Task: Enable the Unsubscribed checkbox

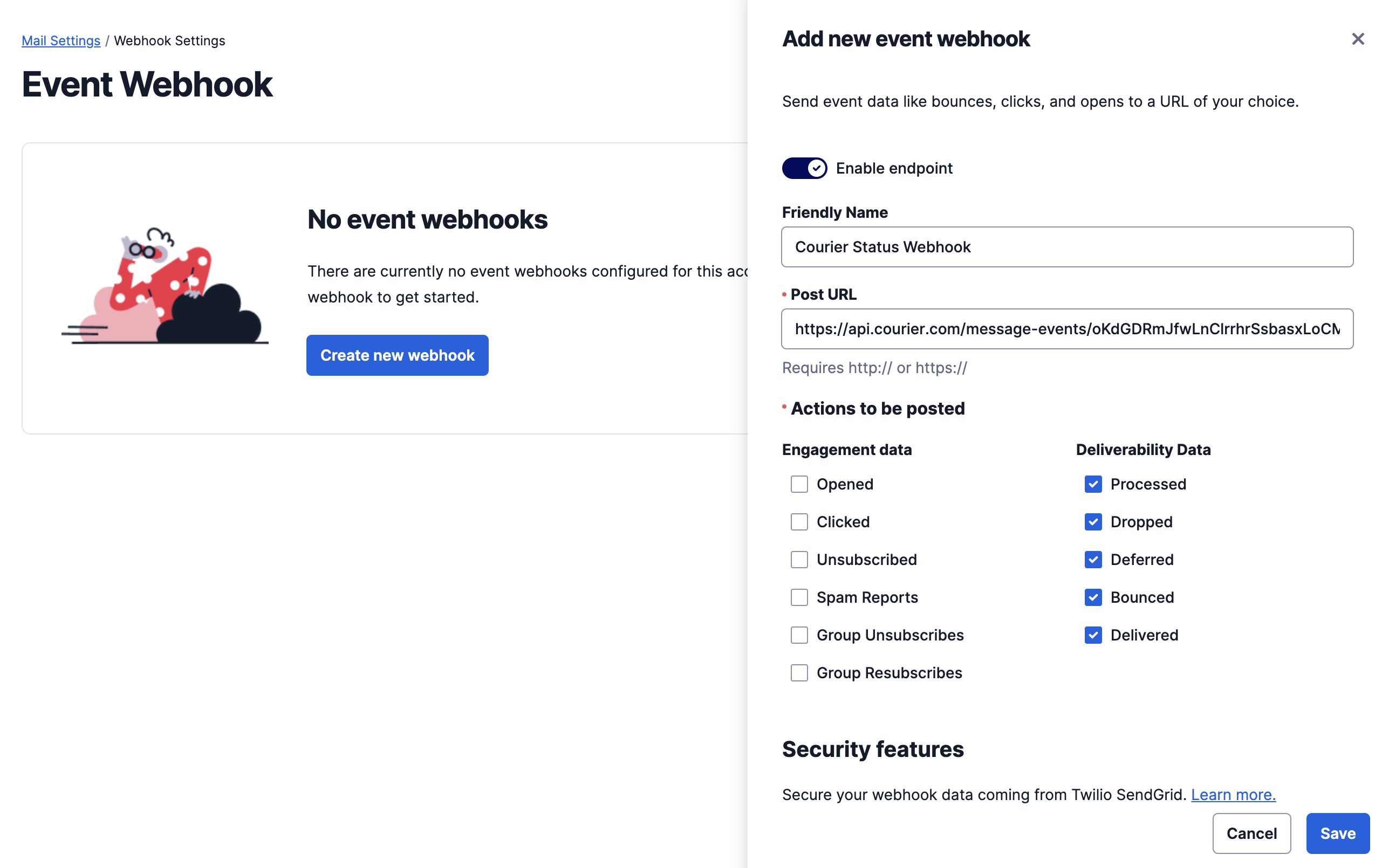Action: [799, 560]
